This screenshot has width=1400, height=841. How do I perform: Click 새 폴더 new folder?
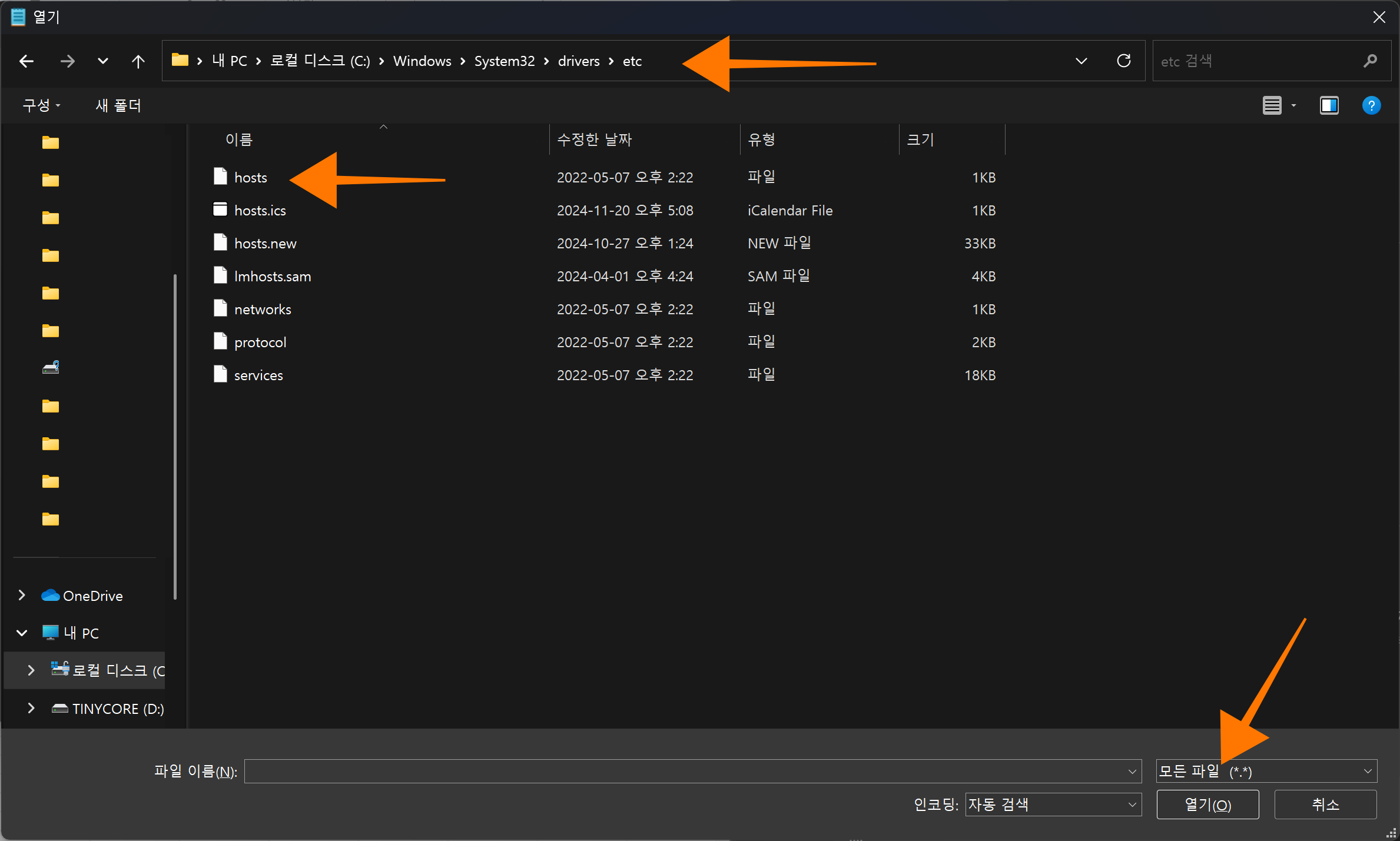[x=118, y=105]
